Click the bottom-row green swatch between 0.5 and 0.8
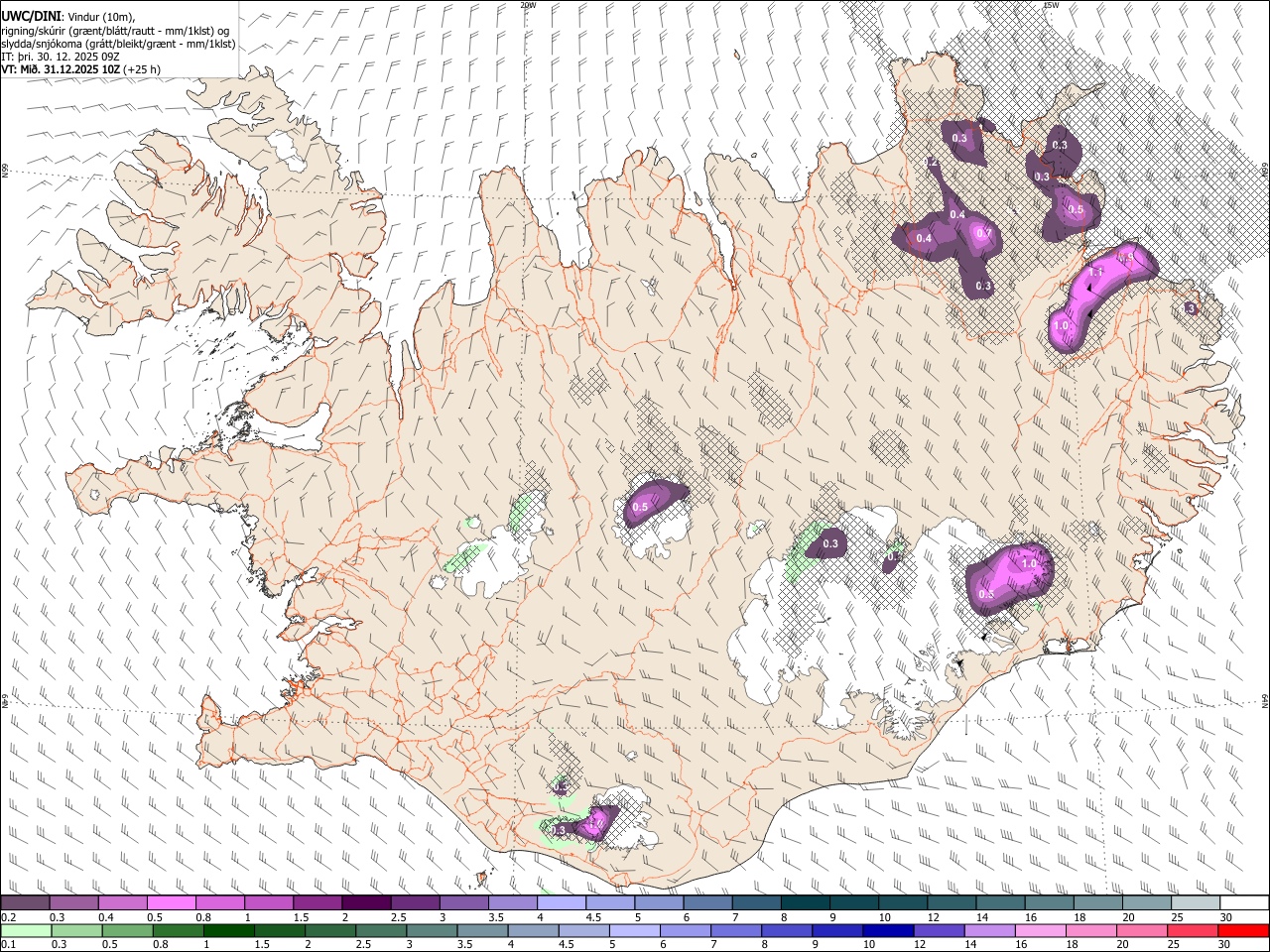The image size is (1270, 952). (128, 930)
